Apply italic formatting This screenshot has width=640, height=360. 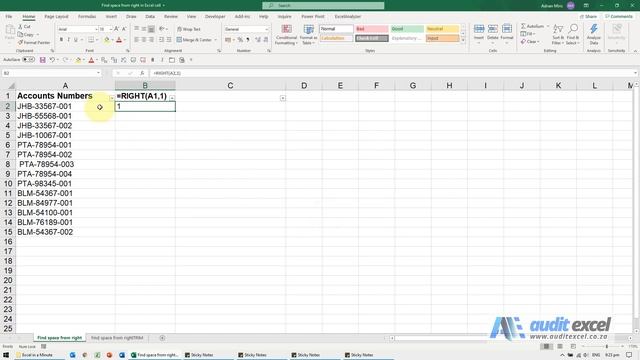[x=68, y=40]
